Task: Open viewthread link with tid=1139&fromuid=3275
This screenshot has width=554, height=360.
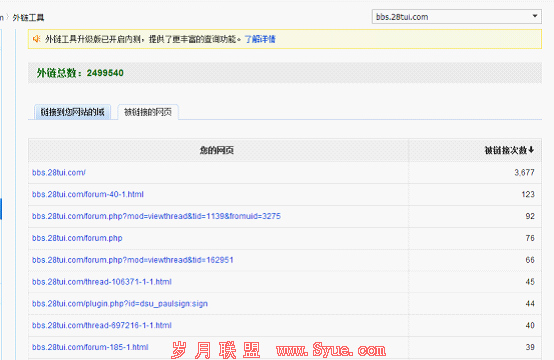Action: (156, 216)
